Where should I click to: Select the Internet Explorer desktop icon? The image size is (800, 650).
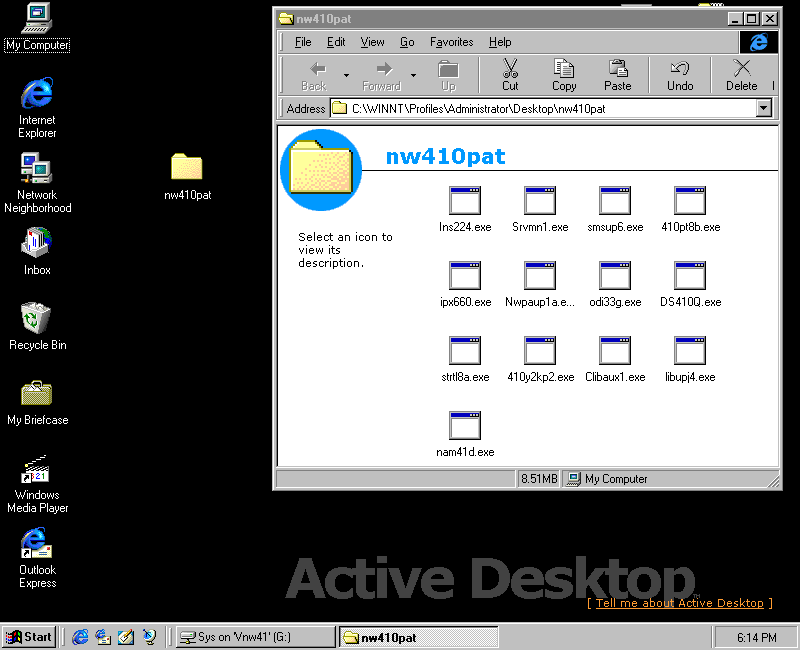(37, 108)
